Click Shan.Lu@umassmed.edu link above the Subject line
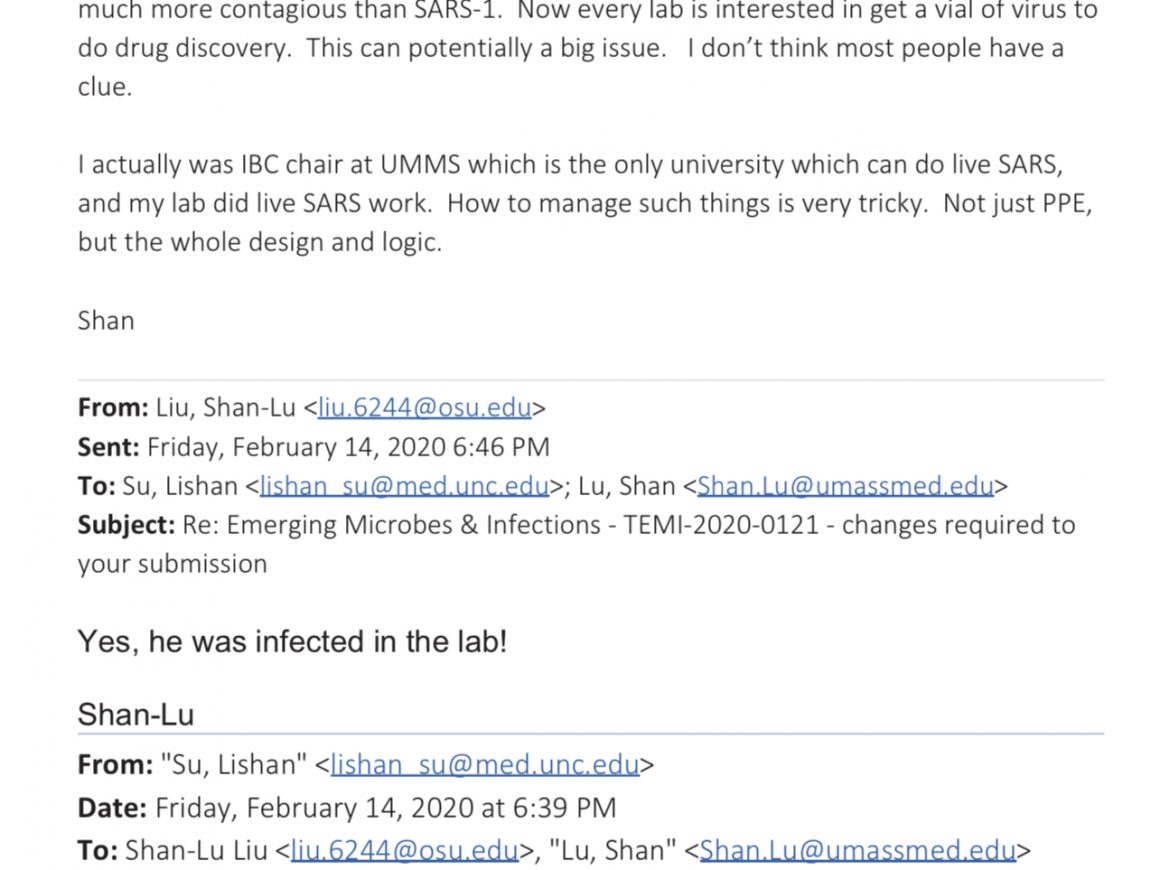The height and width of the screenshot is (870, 1160). (845, 486)
